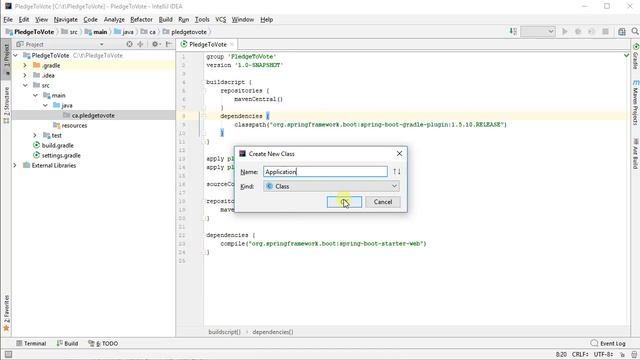Expand the .idea folder
Image resolution: width=640 pixels, height=360 pixels.
[x=25, y=75]
